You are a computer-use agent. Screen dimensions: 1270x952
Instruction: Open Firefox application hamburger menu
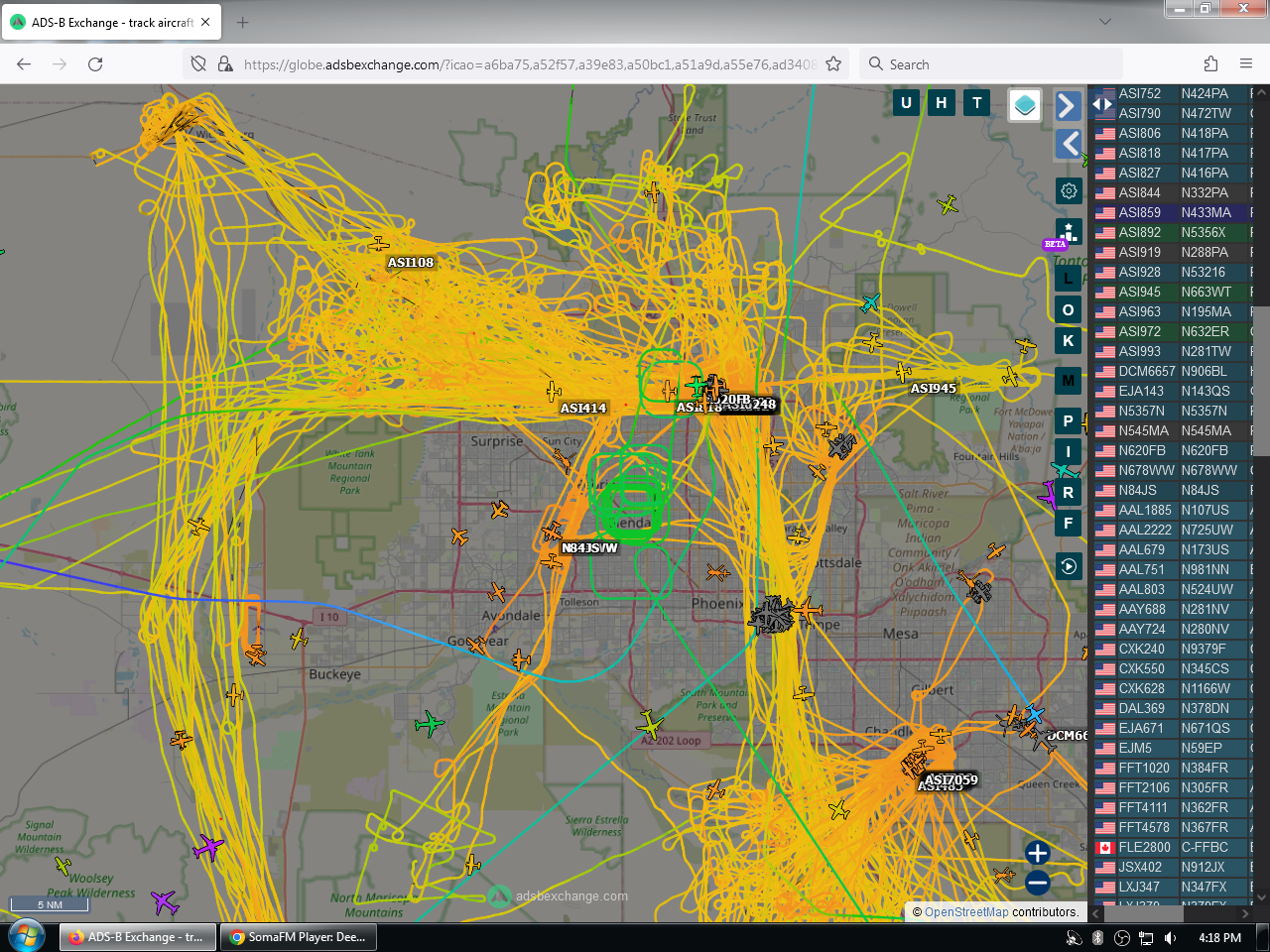[x=1246, y=64]
